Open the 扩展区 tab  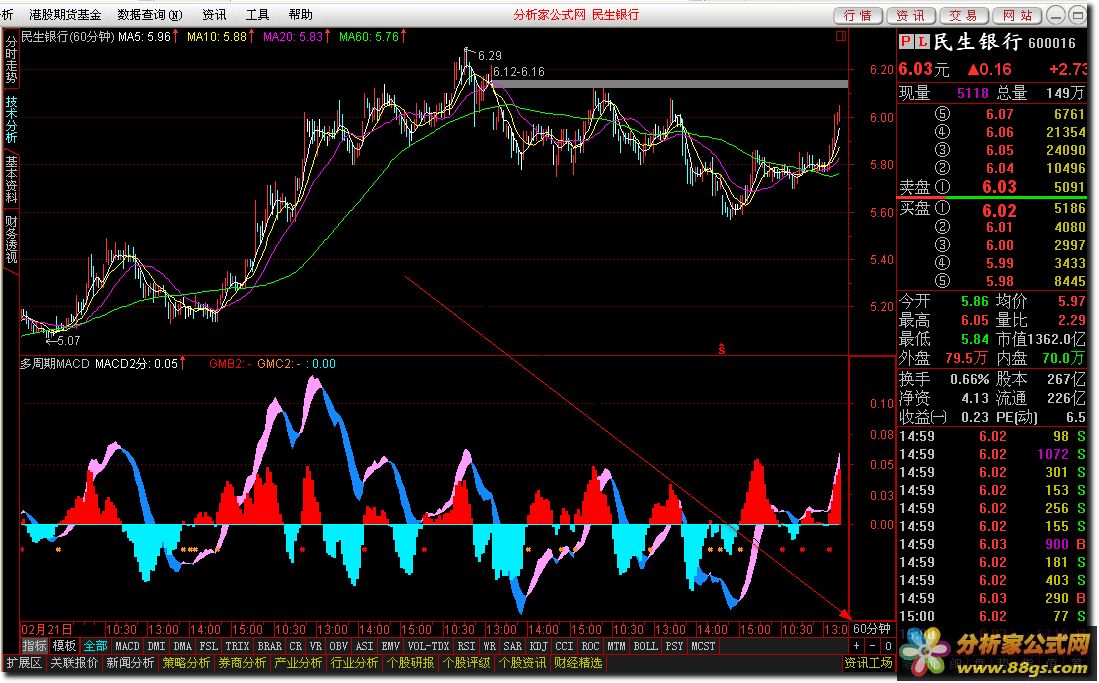[x=25, y=663]
